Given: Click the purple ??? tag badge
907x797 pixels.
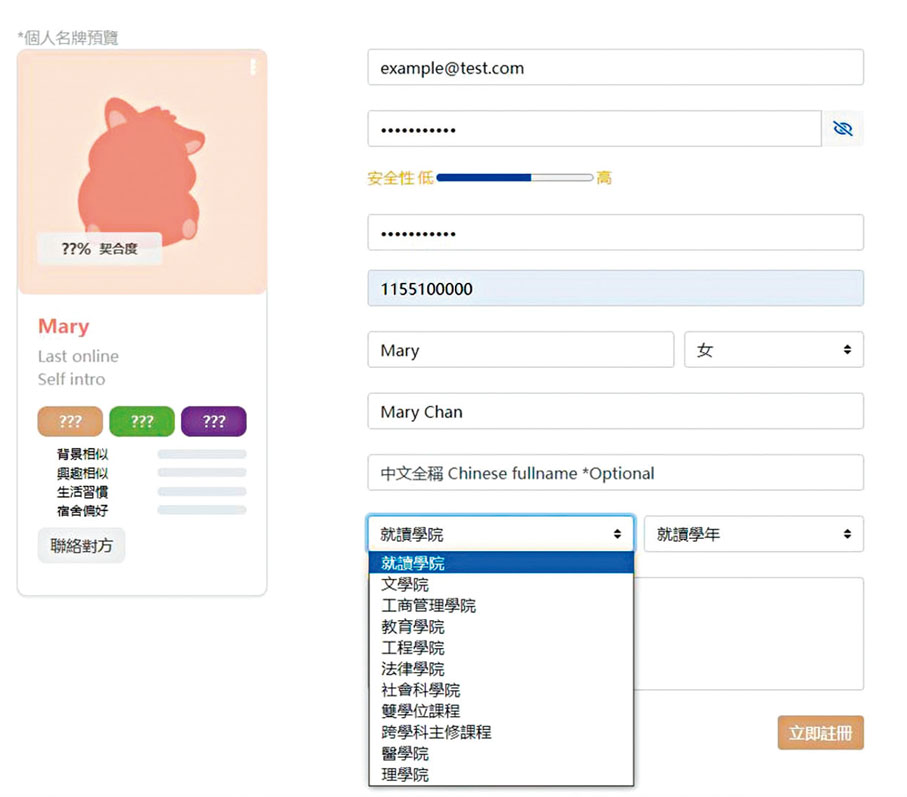Looking at the screenshot, I should [213, 421].
